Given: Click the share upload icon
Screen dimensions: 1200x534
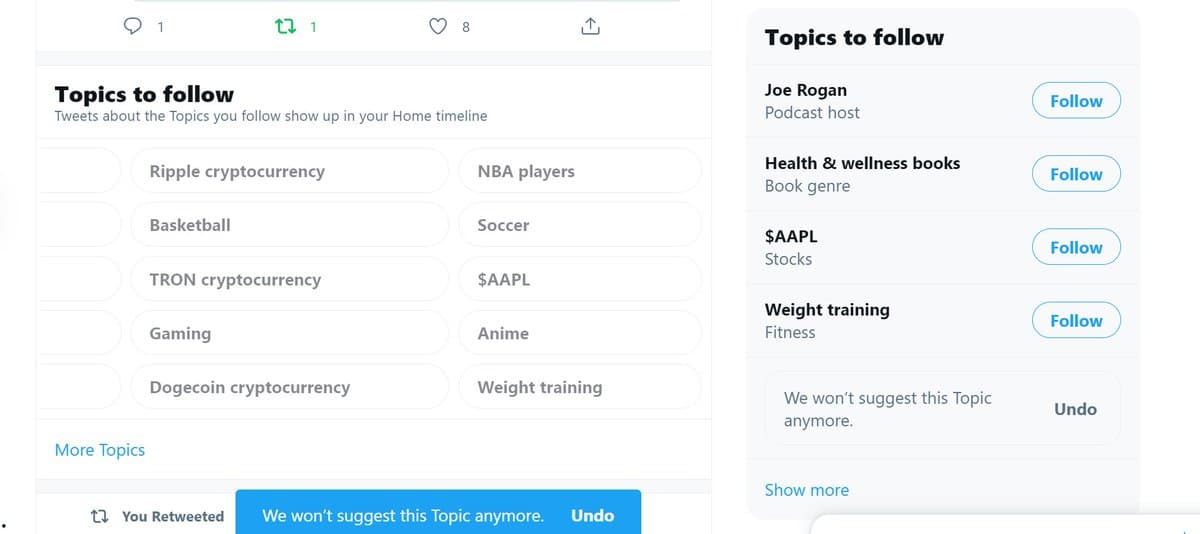Looking at the screenshot, I should tap(590, 27).
